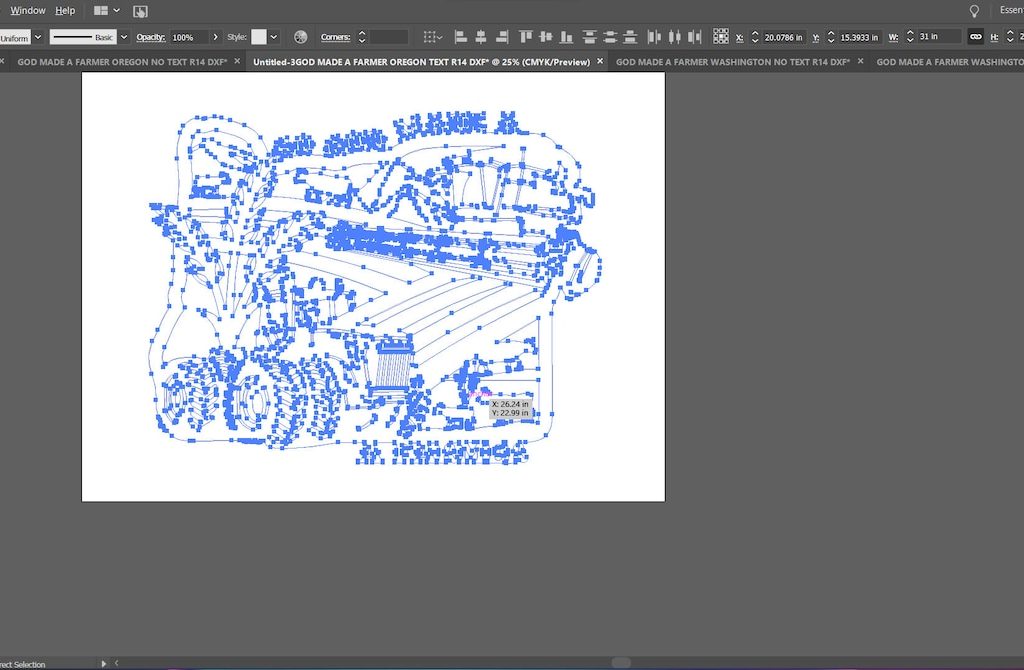Click the Discover lightbulb icon

(975, 10)
